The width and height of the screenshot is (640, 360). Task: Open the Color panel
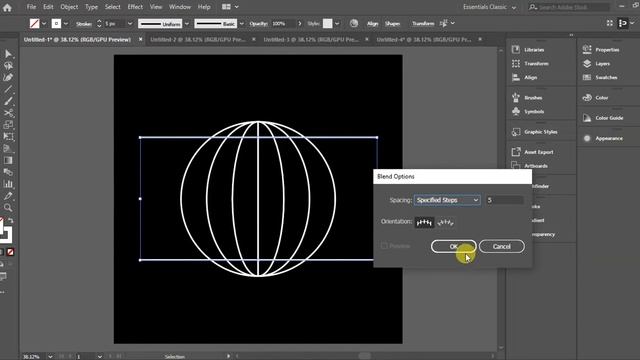(596, 98)
